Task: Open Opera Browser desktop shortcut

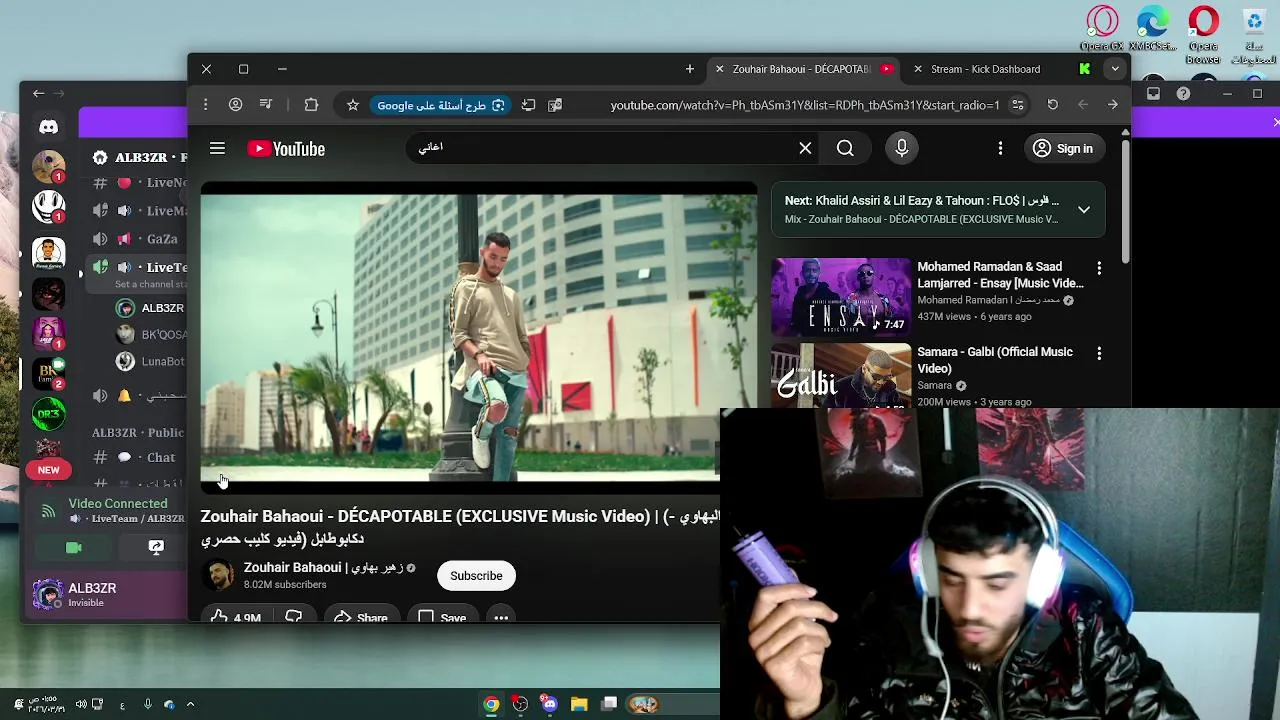Action: pyautogui.click(x=1204, y=33)
